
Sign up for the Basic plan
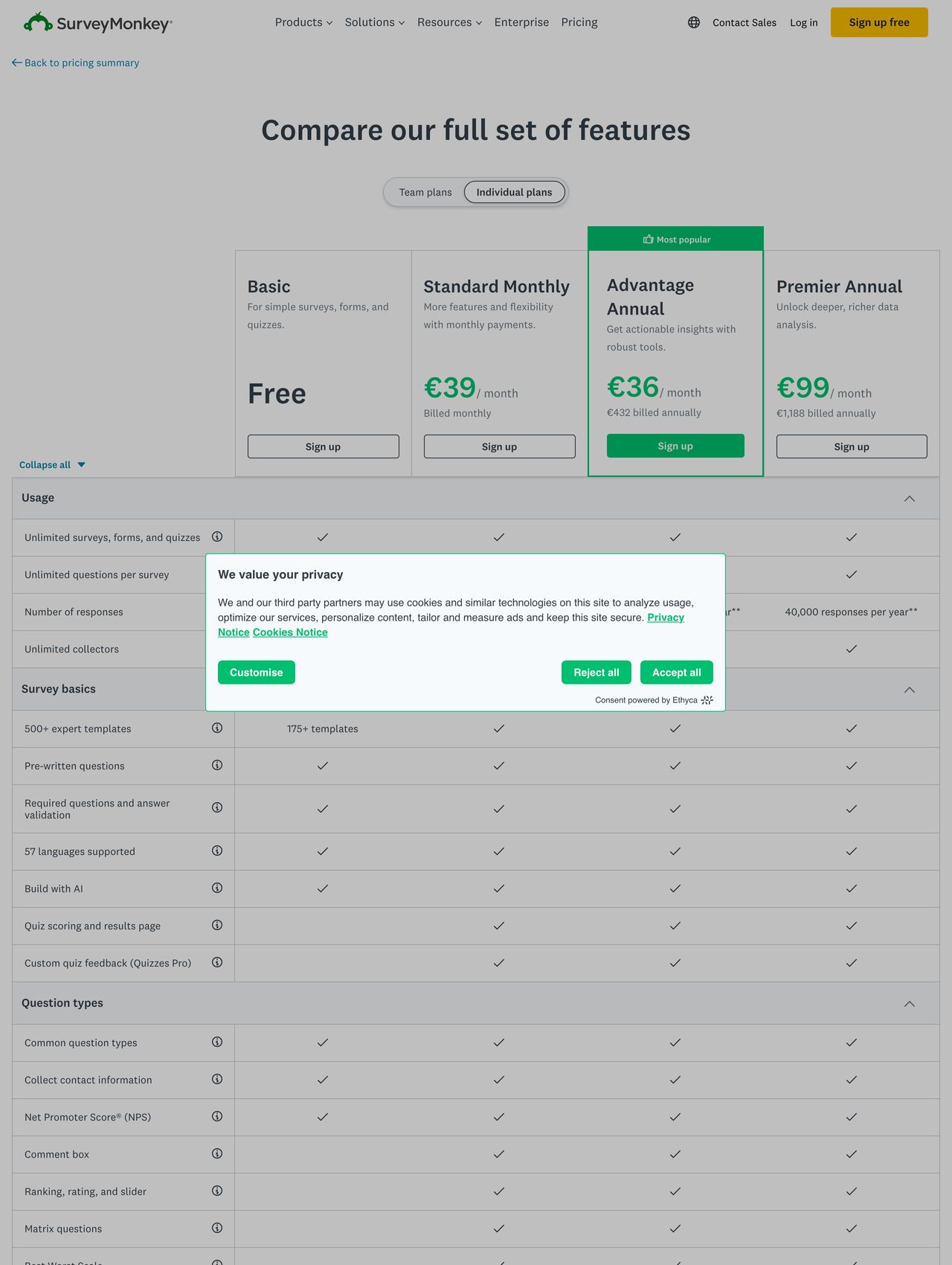323,446
